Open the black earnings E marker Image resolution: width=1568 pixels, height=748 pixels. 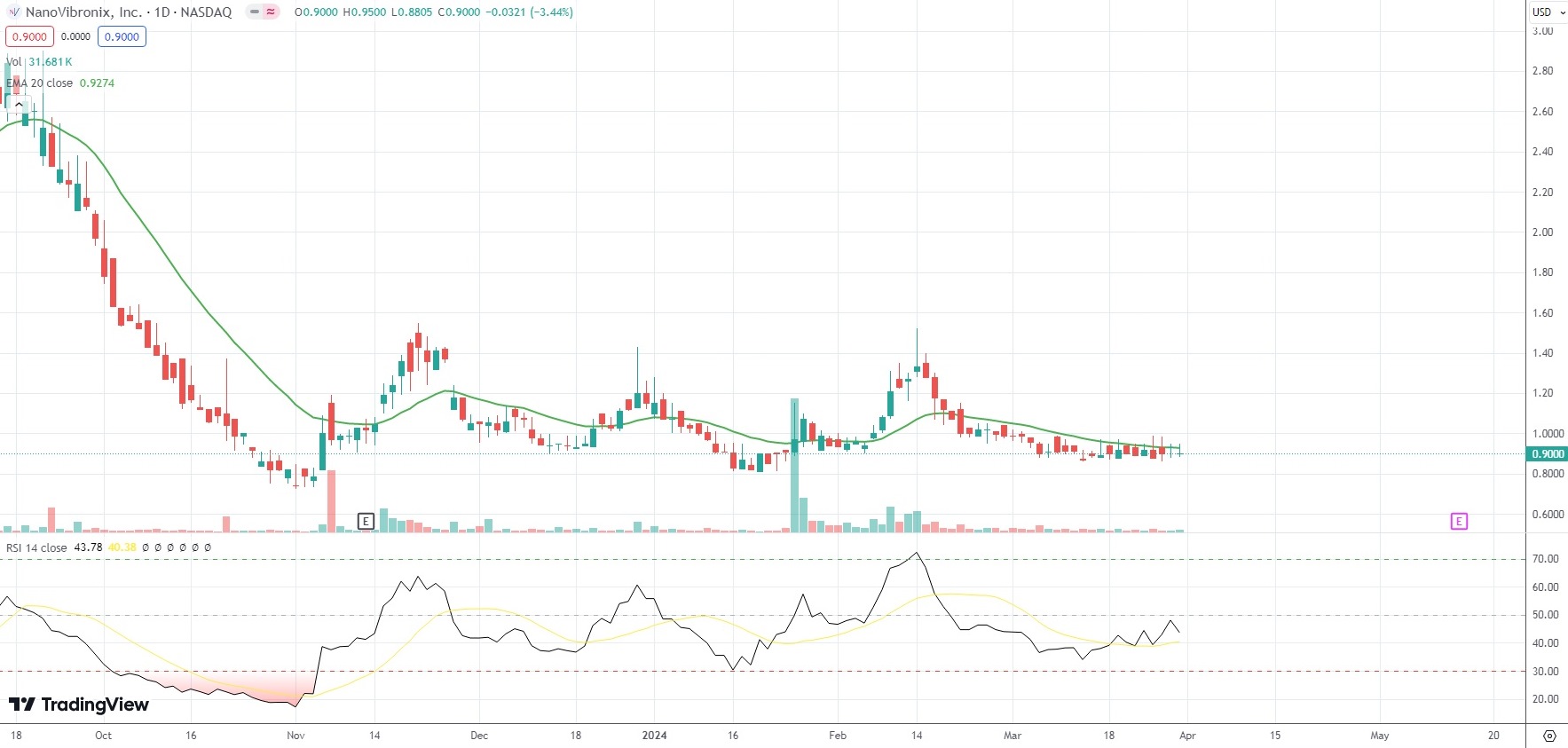[366, 521]
